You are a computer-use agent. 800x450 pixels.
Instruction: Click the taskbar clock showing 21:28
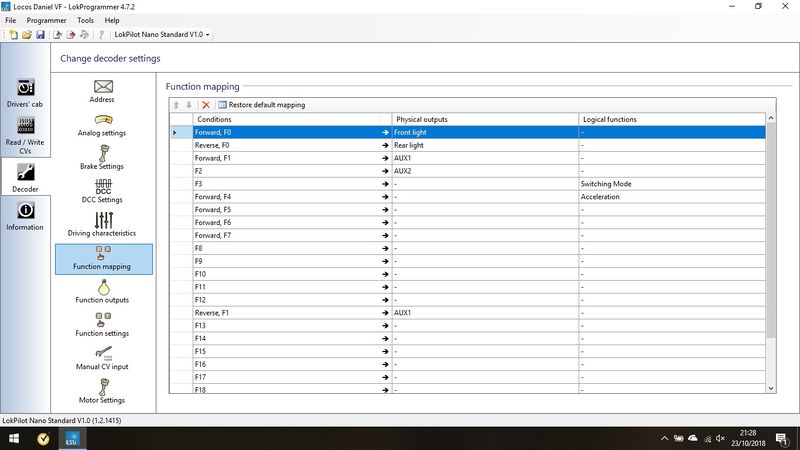(x=748, y=438)
